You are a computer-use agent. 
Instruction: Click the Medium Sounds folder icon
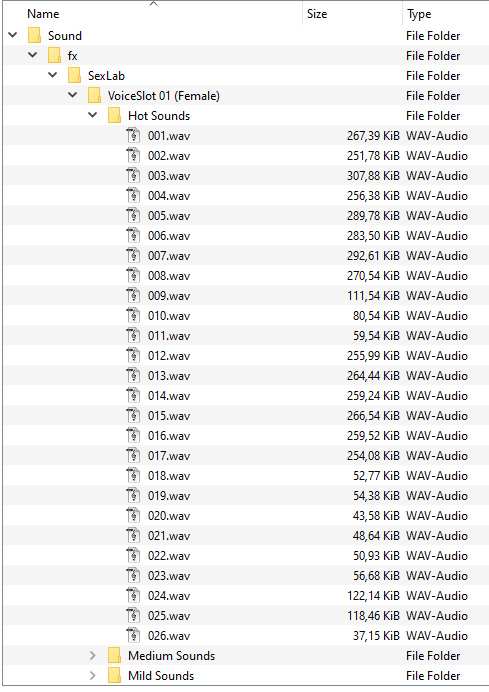click(x=115, y=655)
